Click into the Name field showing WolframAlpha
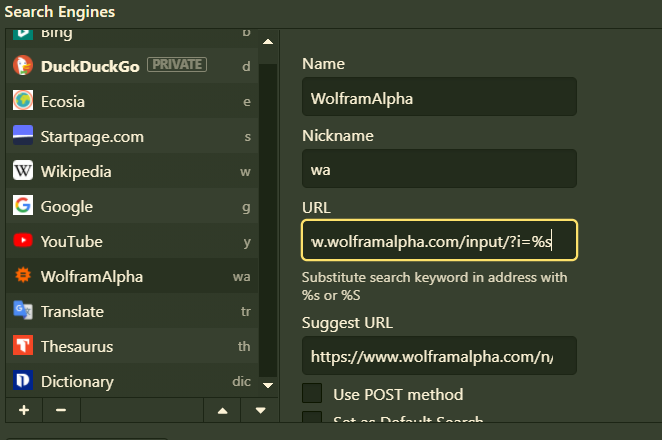 pyautogui.click(x=439, y=98)
